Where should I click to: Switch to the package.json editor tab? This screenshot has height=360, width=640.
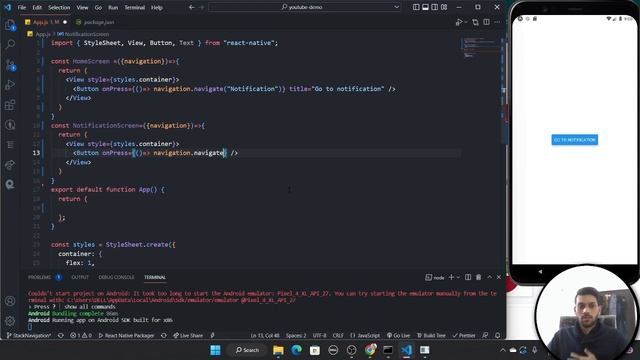click(95, 22)
